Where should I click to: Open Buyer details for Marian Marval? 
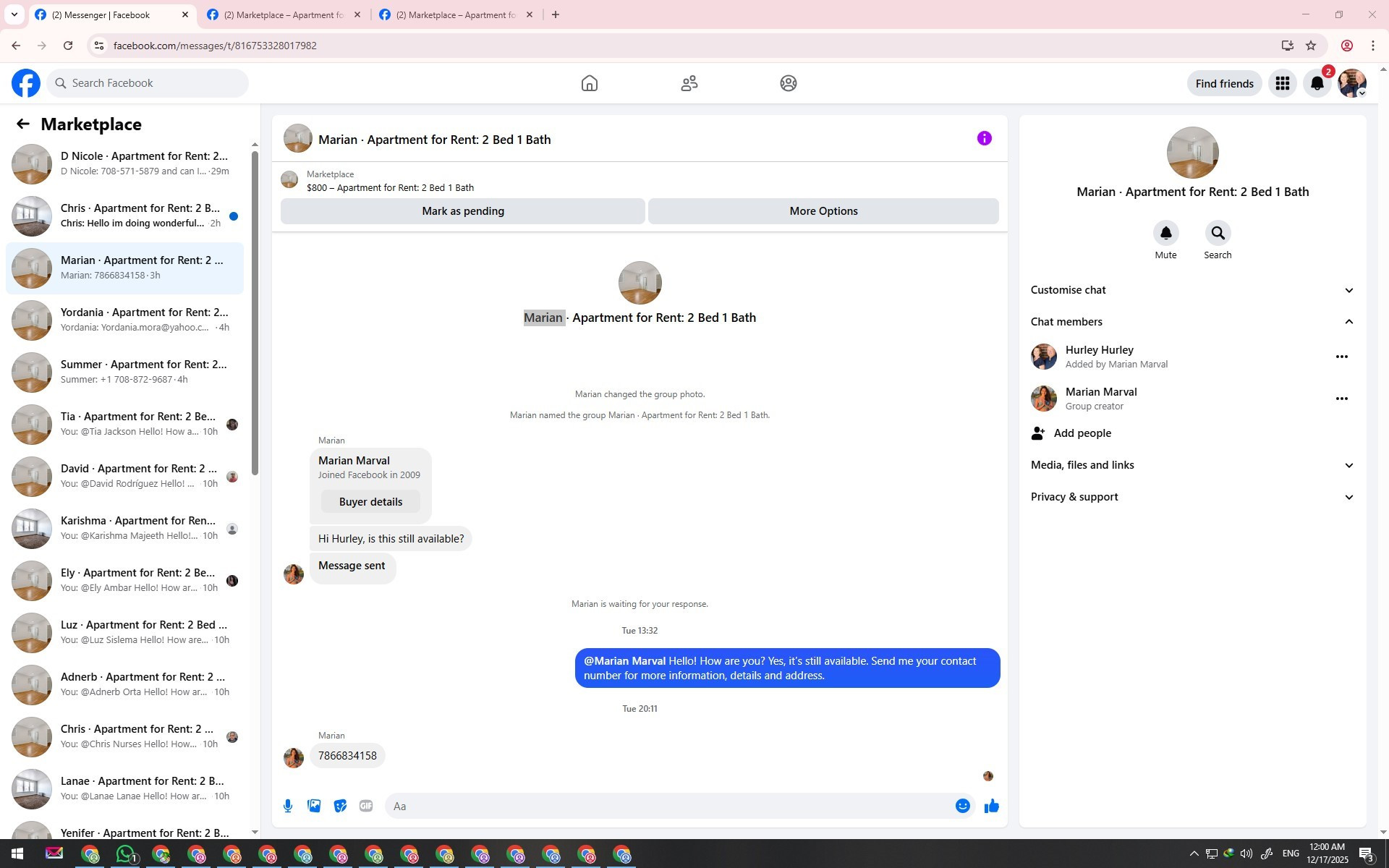tap(370, 502)
